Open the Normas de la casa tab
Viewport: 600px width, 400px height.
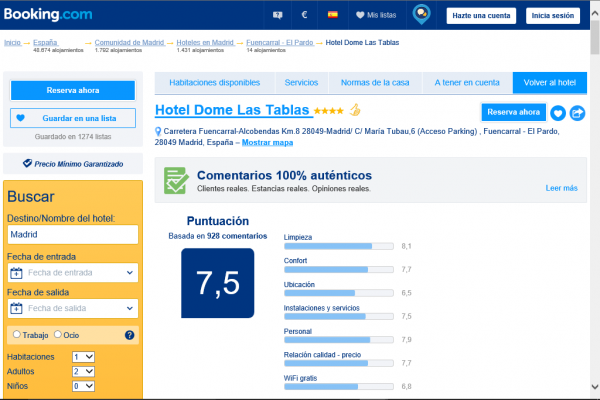375,83
